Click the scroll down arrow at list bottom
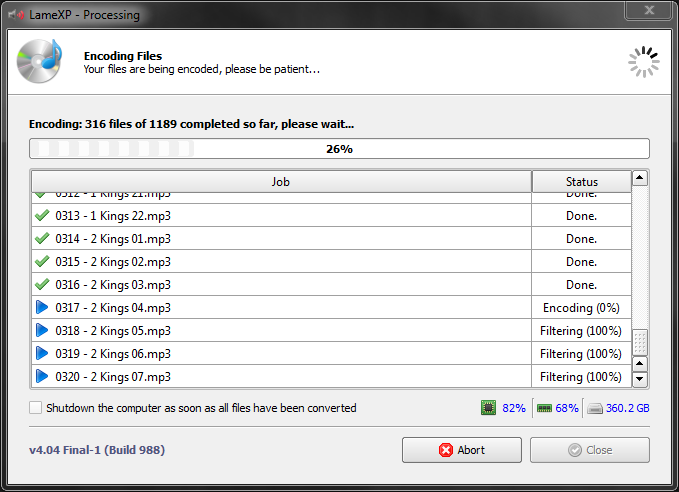The image size is (679, 492). (x=640, y=379)
